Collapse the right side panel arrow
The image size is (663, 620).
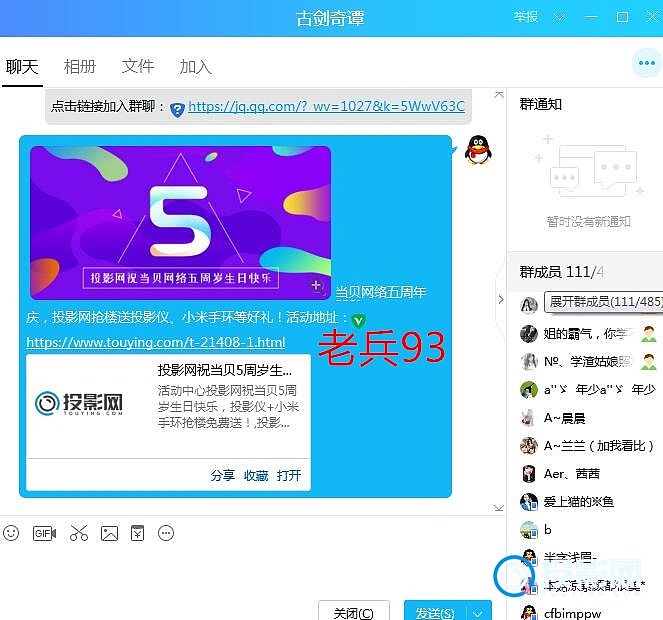pos(501,299)
